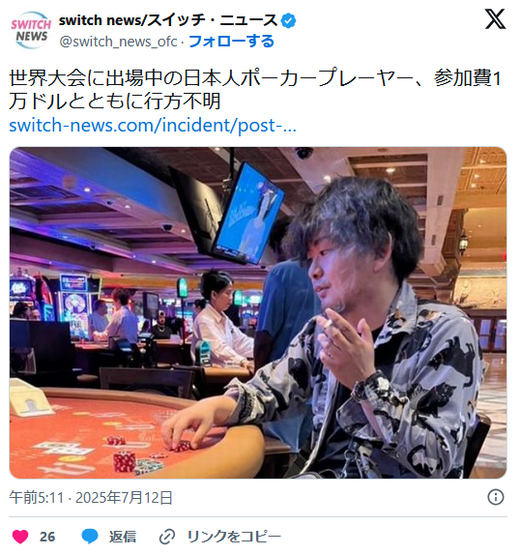Viewport: 520px width, 555px height.
Task: Click the tweet info circle icon
Action: (496, 497)
